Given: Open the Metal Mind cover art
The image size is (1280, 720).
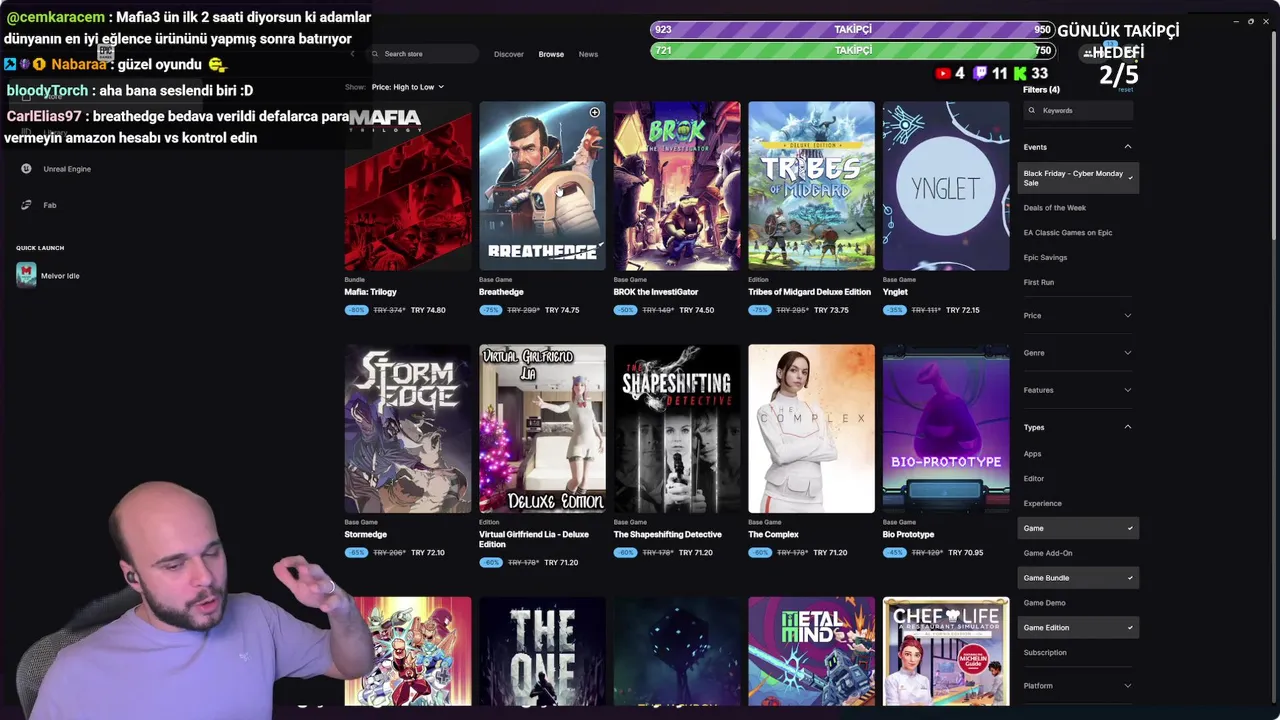Looking at the screenshot, I should [x=811, y=651].
